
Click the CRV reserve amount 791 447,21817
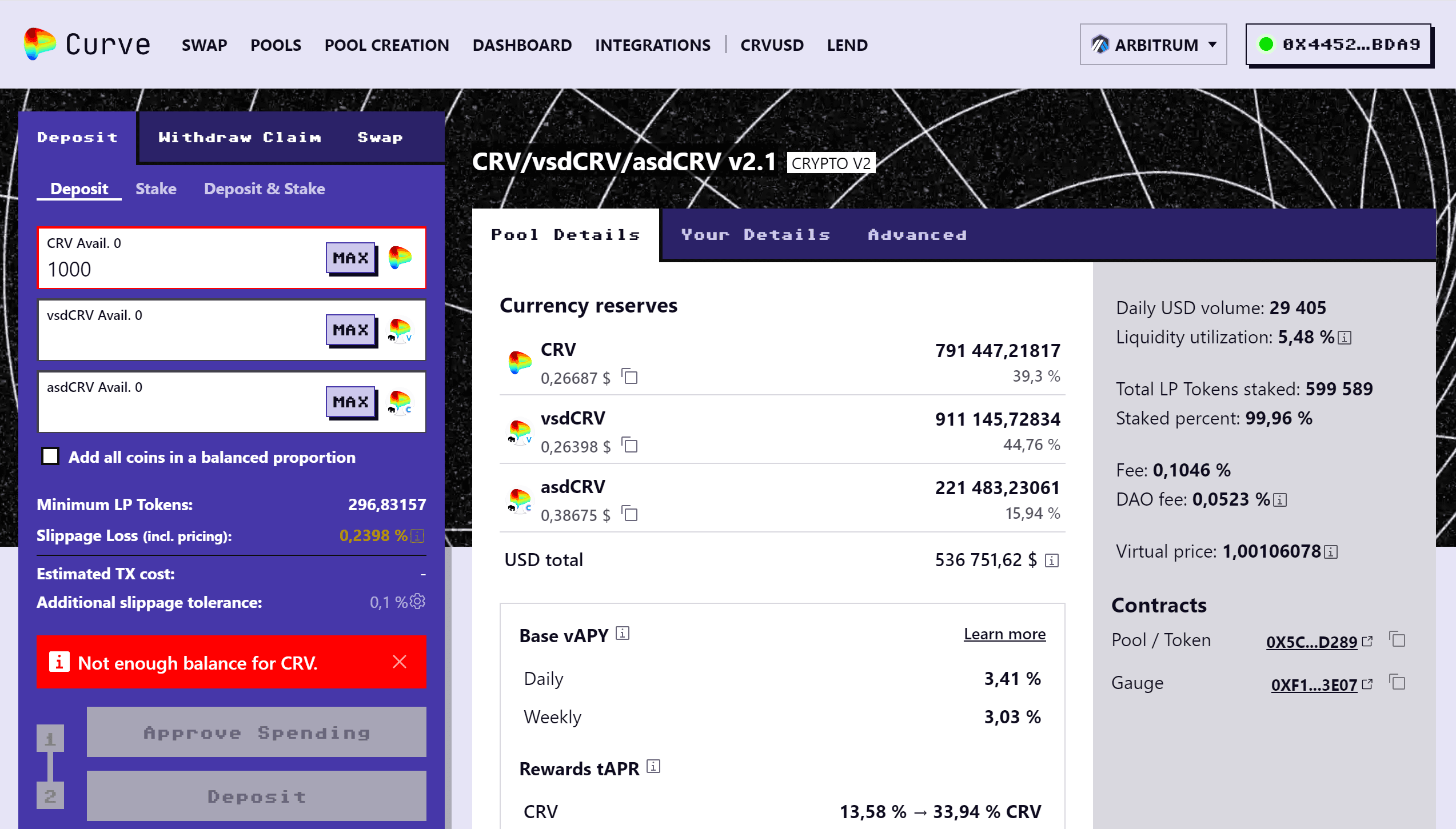tap(998, 350)
